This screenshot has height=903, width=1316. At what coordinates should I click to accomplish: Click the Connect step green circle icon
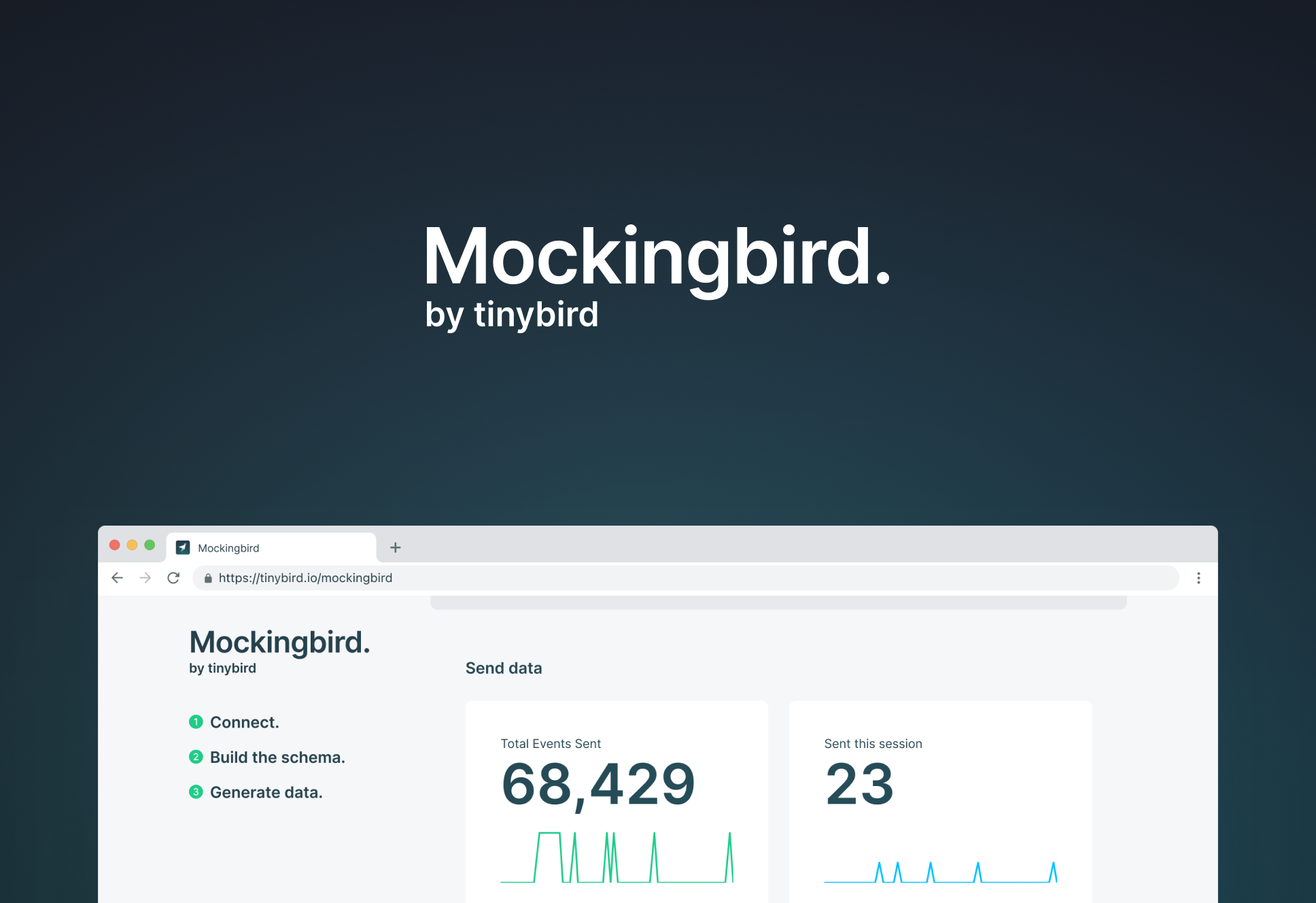point(193,722)
